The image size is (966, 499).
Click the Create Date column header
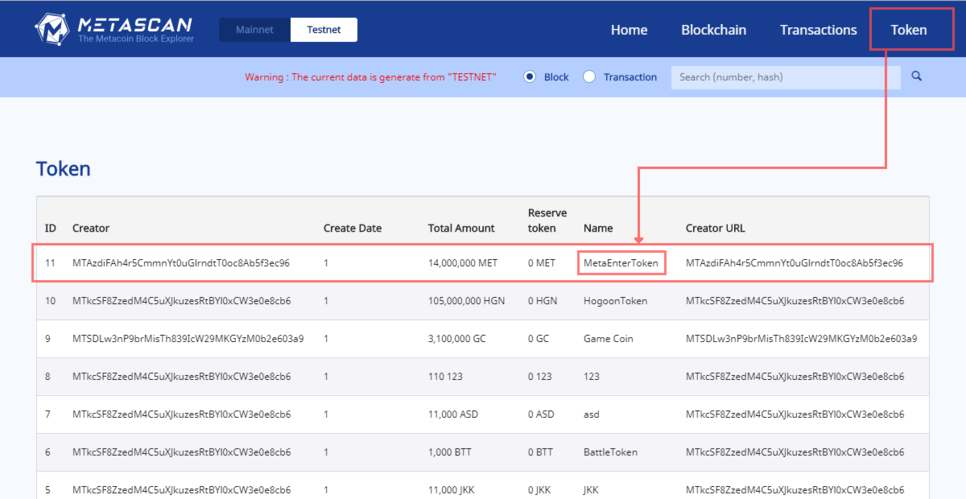click(x=352, y=228)
